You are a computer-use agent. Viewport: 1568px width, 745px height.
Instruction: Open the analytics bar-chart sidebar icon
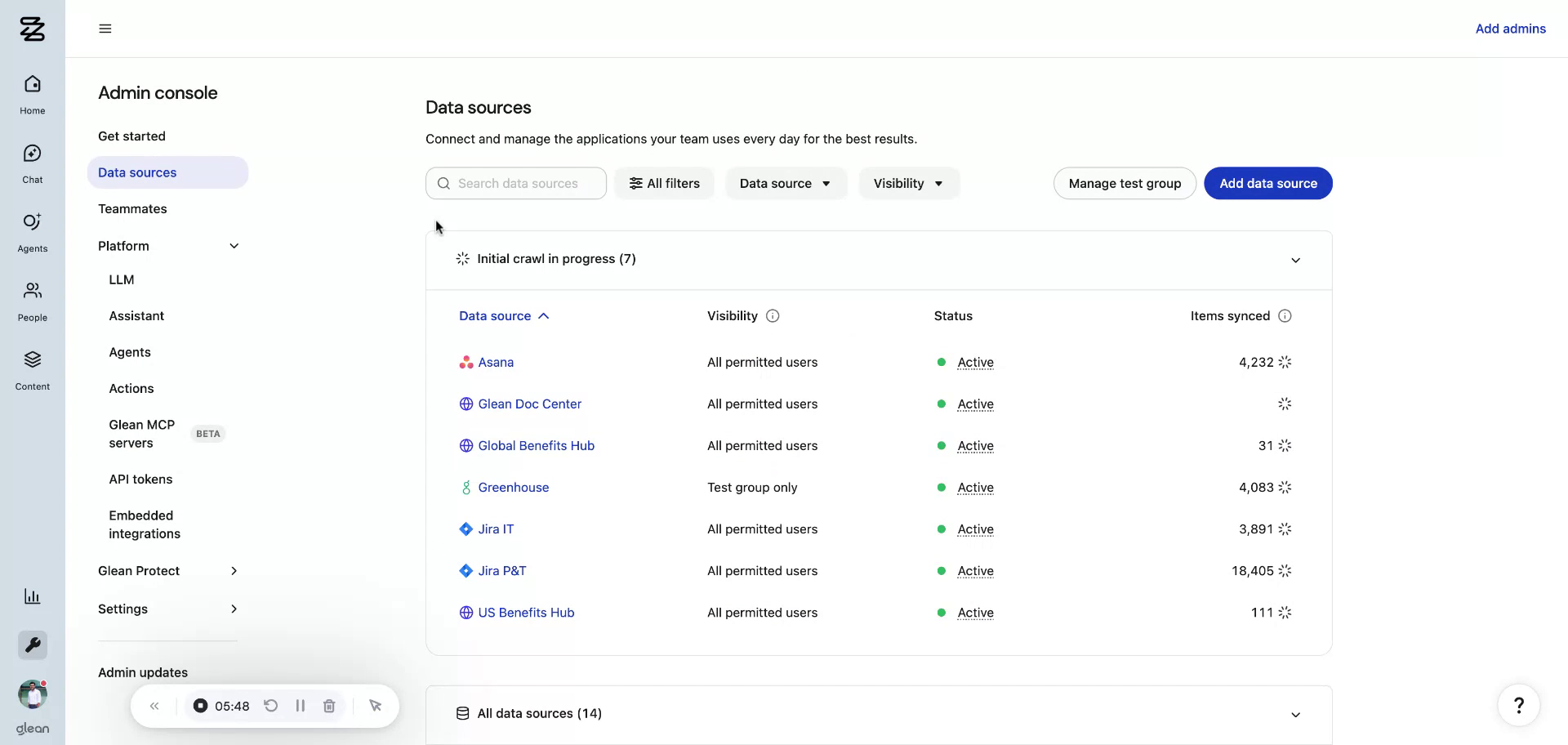tap(31, 596)
